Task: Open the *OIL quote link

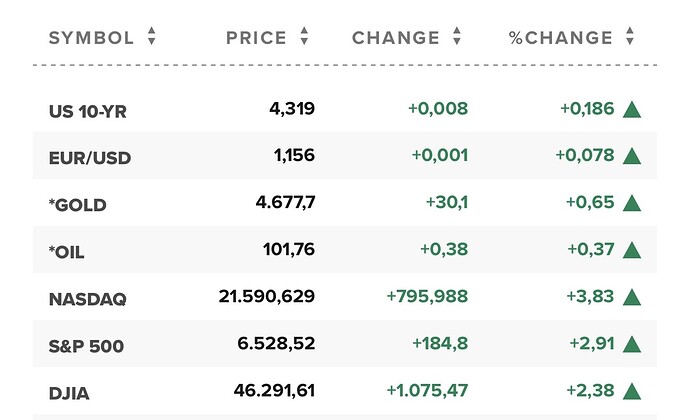Action: [67, 252]
